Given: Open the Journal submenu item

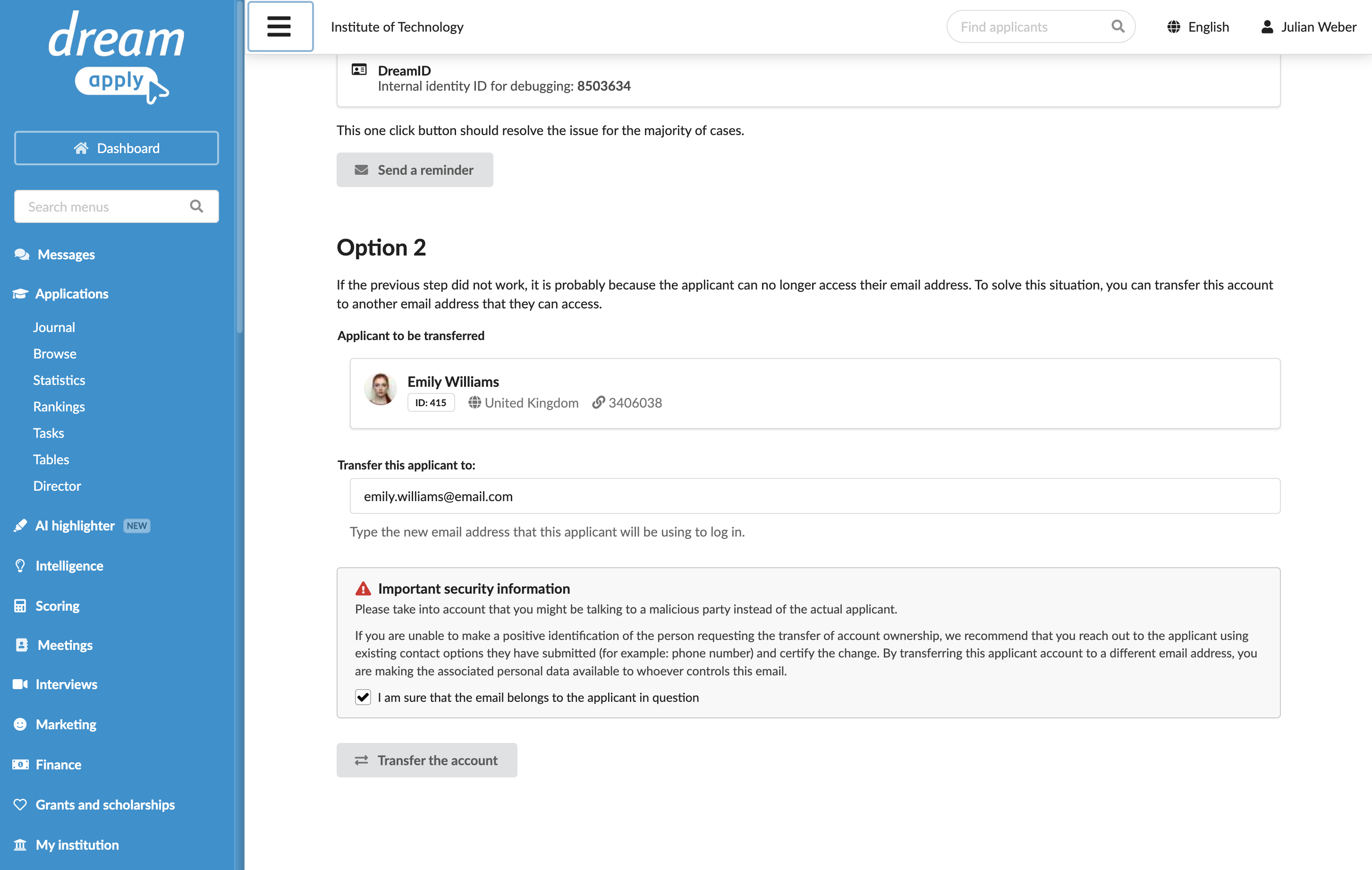Looking at the screenshot, I should 53,327.
